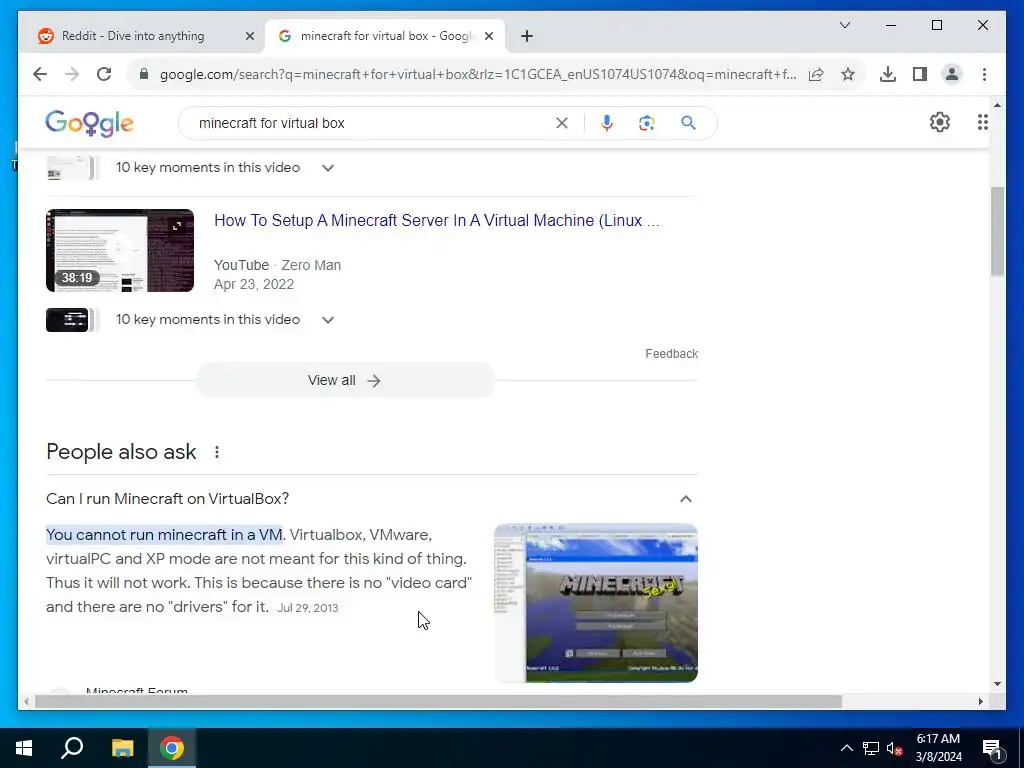The width and height of the screenshot is (1024, 768).
Task: Bookmark this page with the star
Action: click(848, 74)
